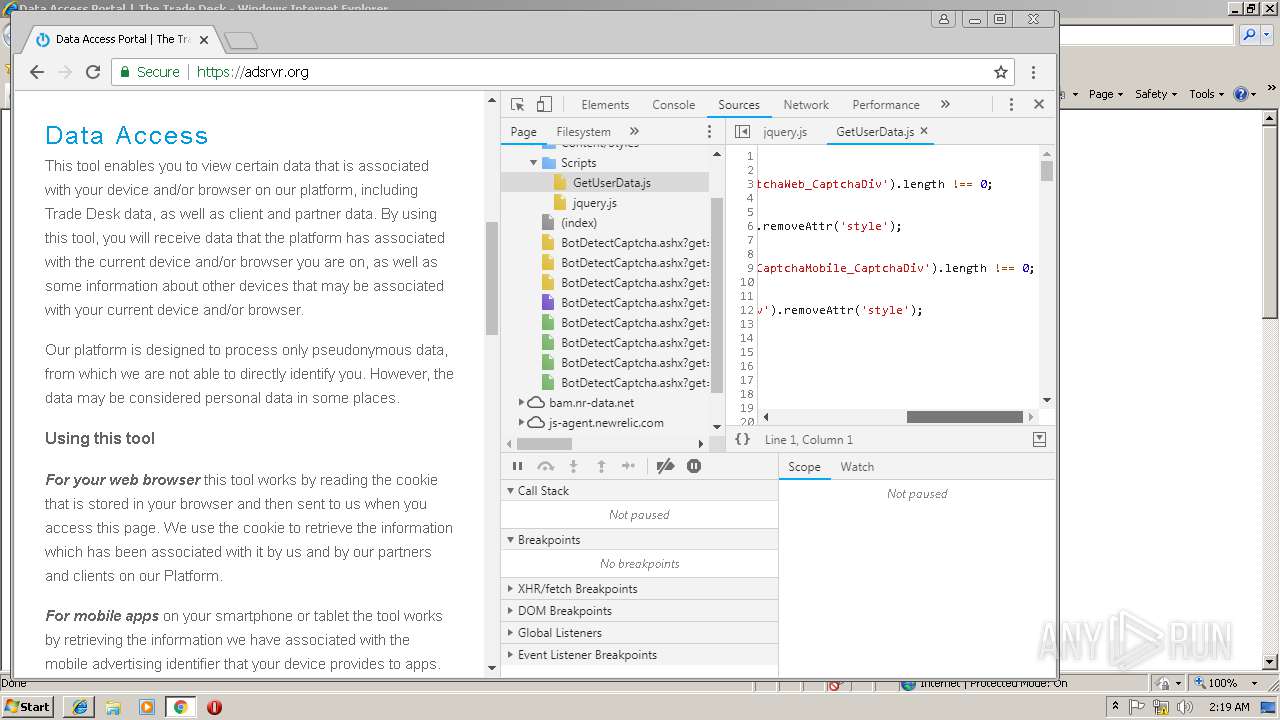Expand the js-agent.newrelic.com domain

[x=521, y=423]
